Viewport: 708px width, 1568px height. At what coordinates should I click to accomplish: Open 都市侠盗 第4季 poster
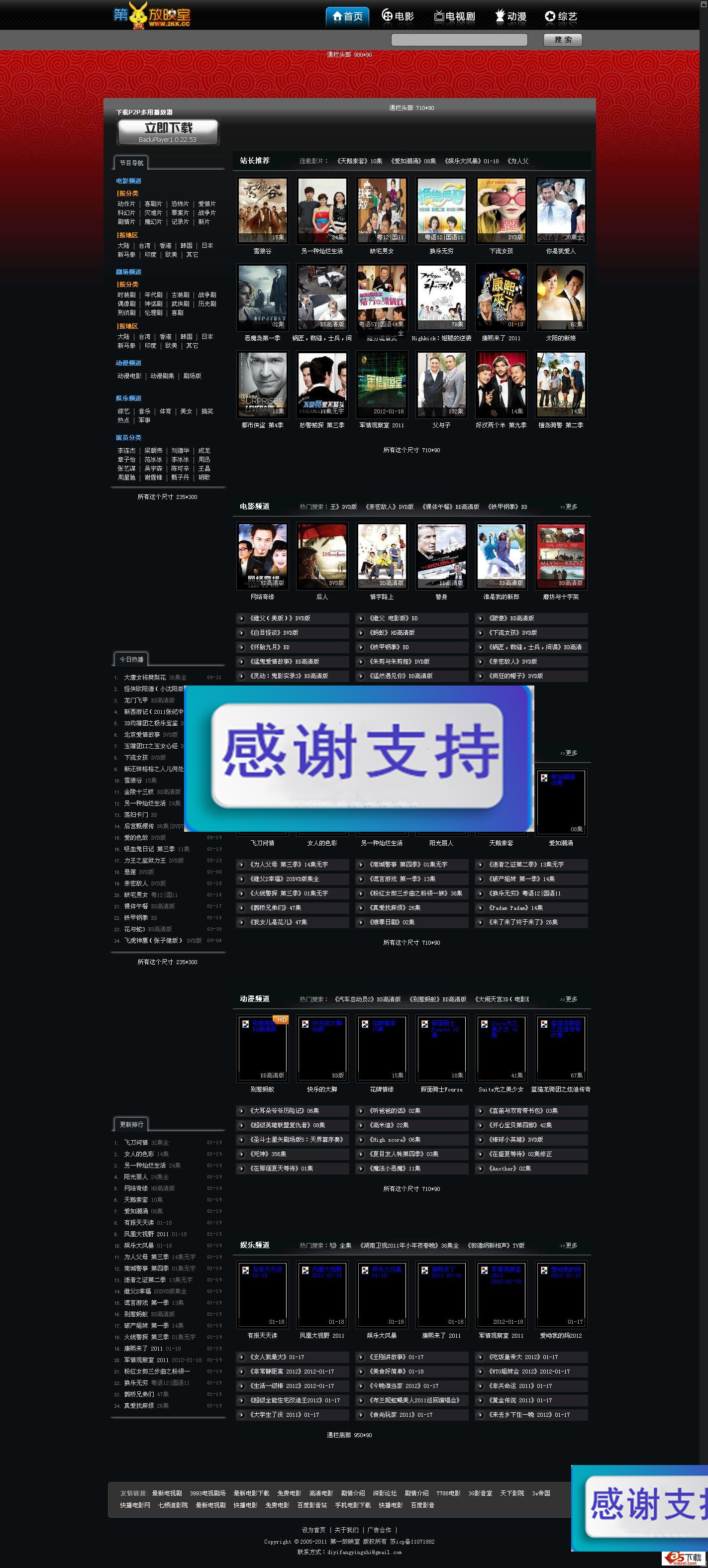(x=262, y=384)
